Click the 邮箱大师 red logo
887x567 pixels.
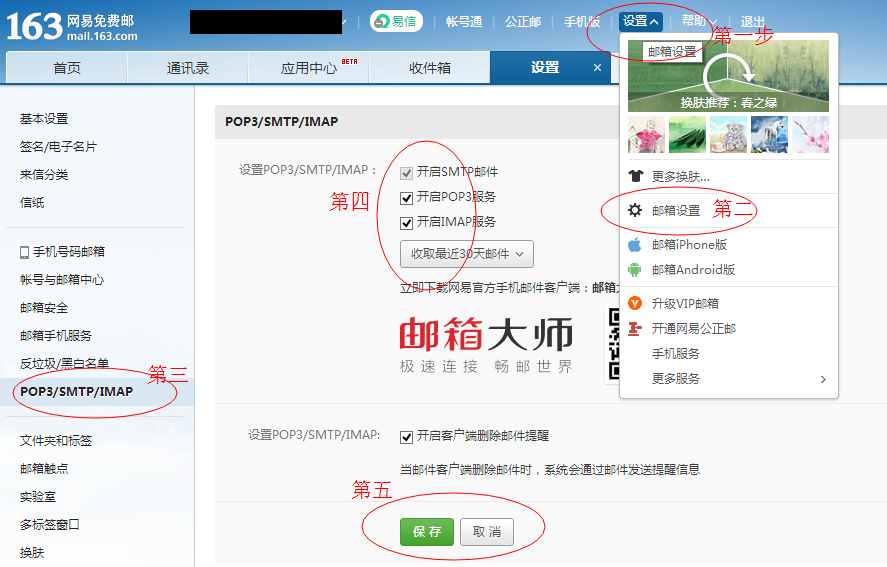486,334
